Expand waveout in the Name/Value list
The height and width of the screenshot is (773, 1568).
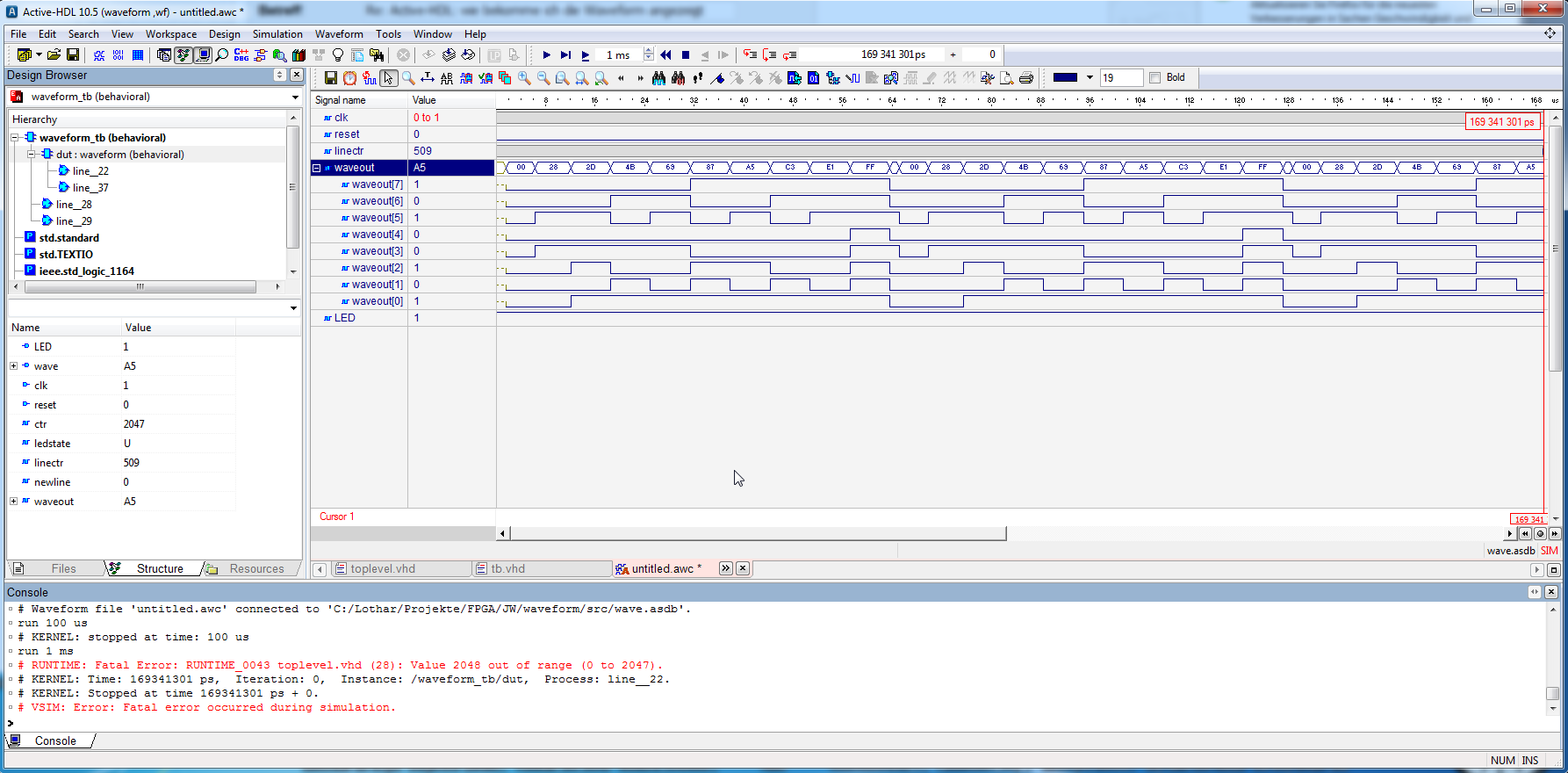click(x=14, y=502)
